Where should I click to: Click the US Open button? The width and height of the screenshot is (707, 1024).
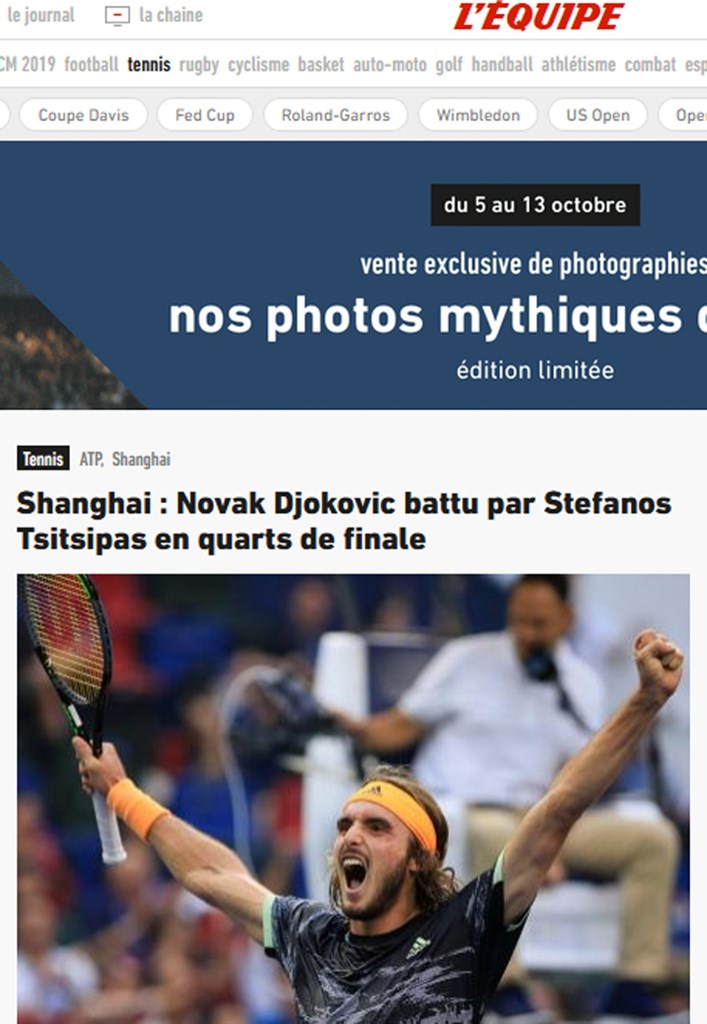click(x=598, y=115)
